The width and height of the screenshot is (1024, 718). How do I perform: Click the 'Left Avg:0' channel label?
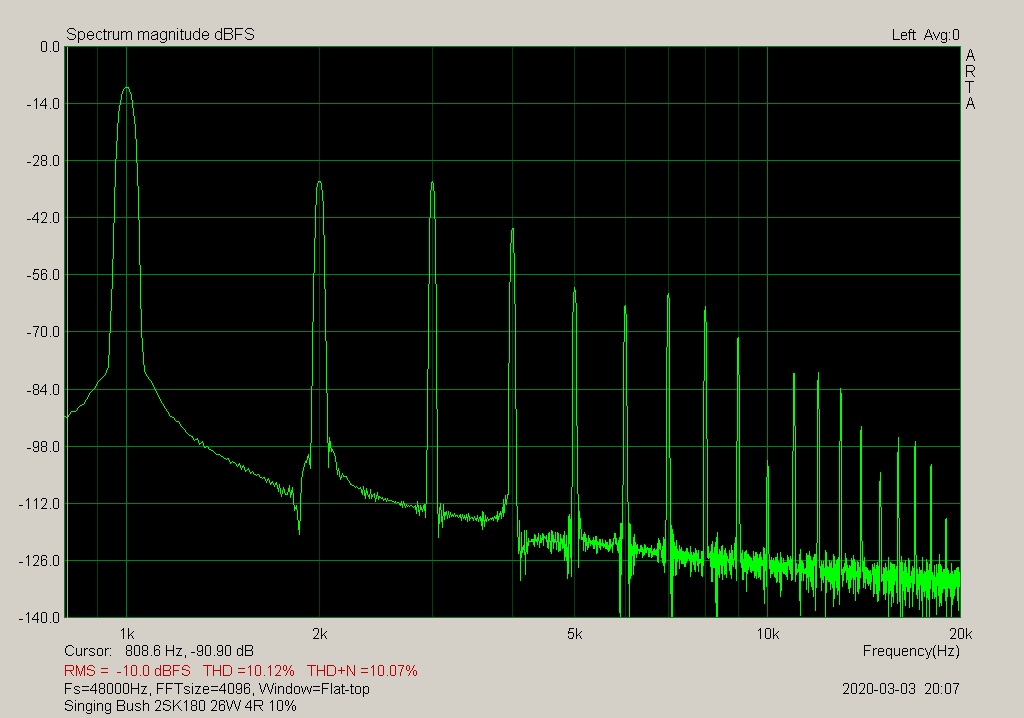pos(925,35)
